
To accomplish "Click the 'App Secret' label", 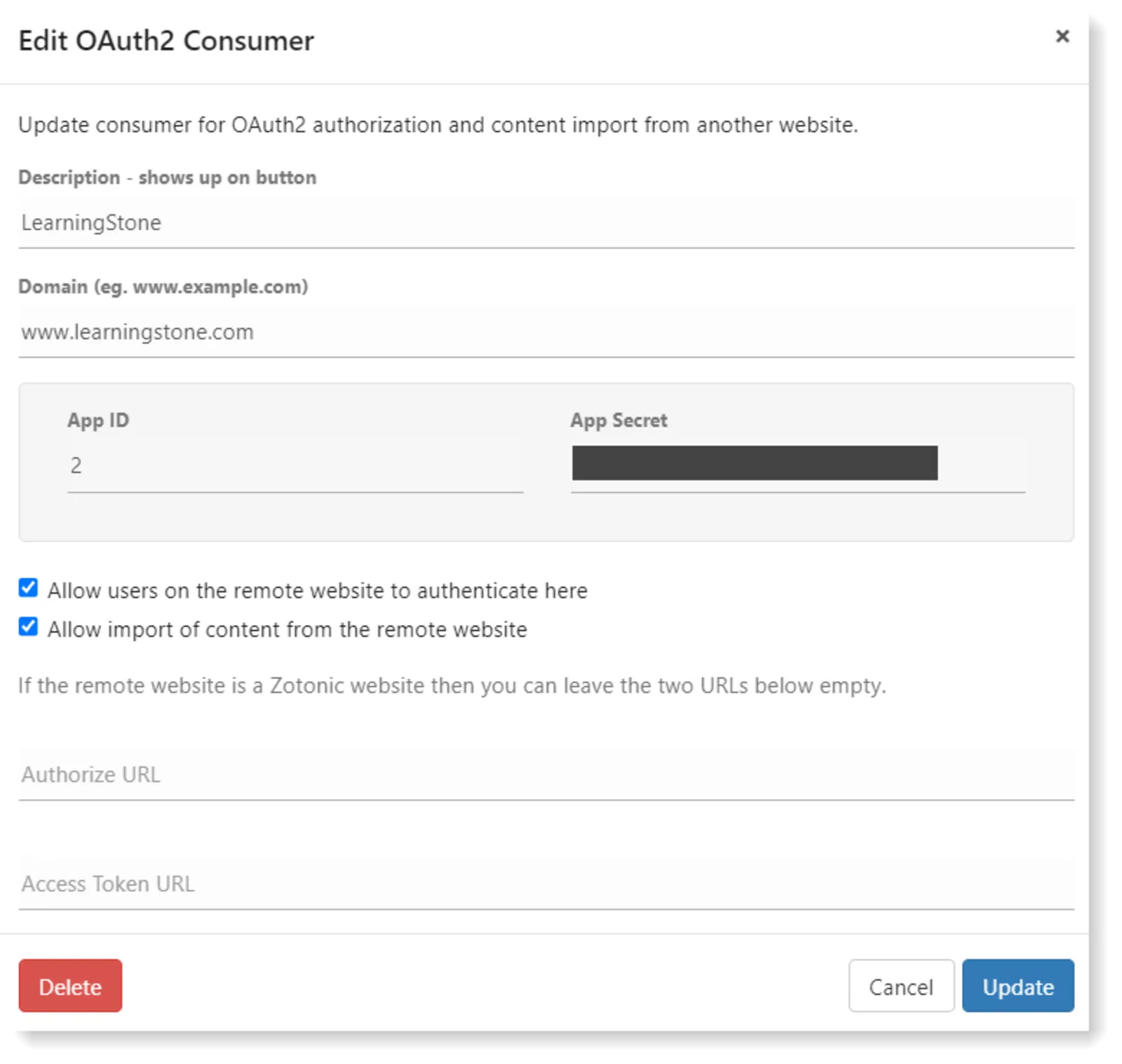I will coord(619,421).
